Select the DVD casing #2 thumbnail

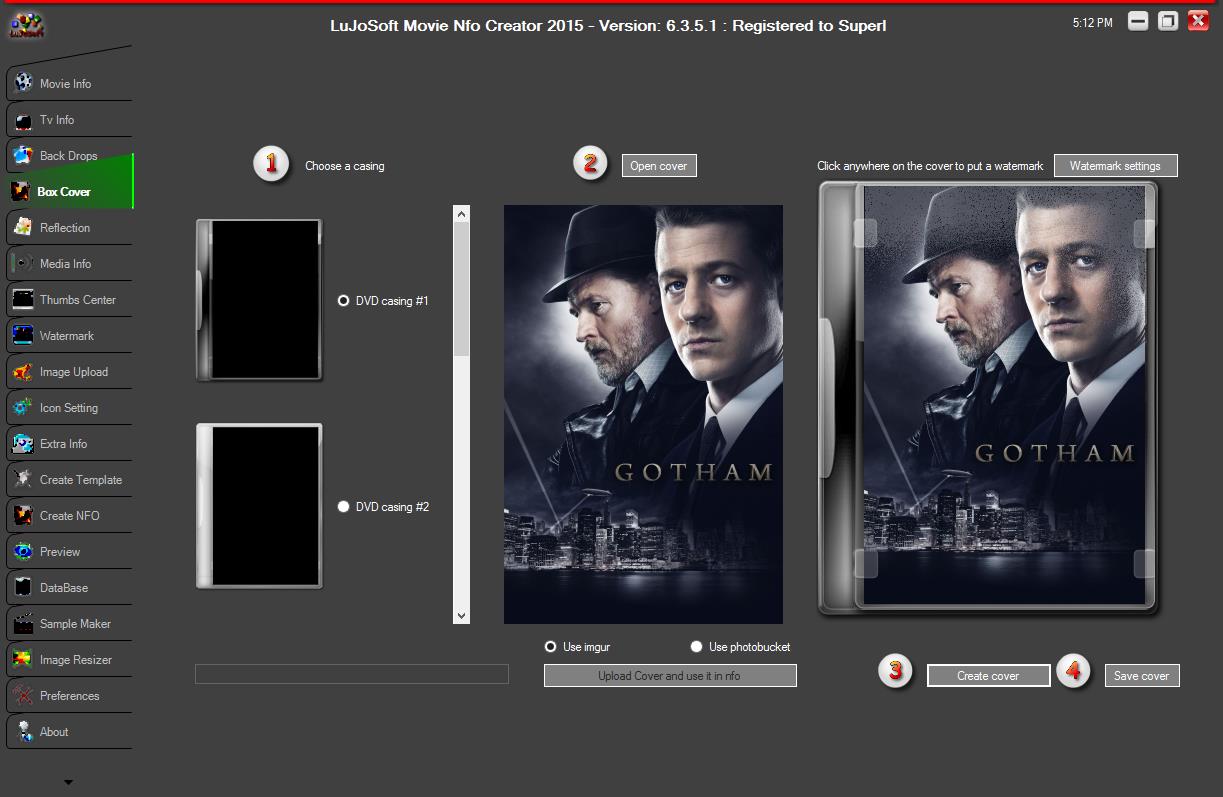click(x=259, y=506)
